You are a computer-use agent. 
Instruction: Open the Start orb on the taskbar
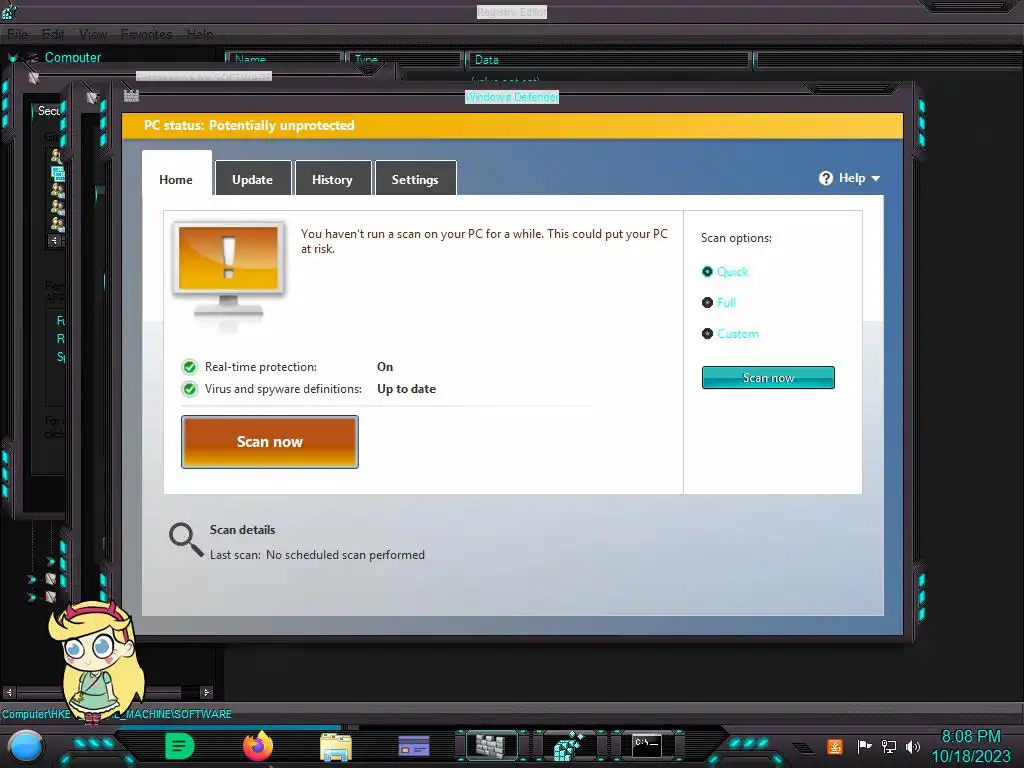tap(25, 746)
